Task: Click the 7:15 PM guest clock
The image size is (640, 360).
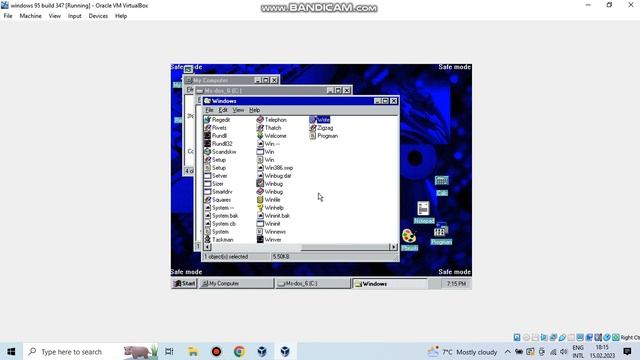Action: pos(456,283)
